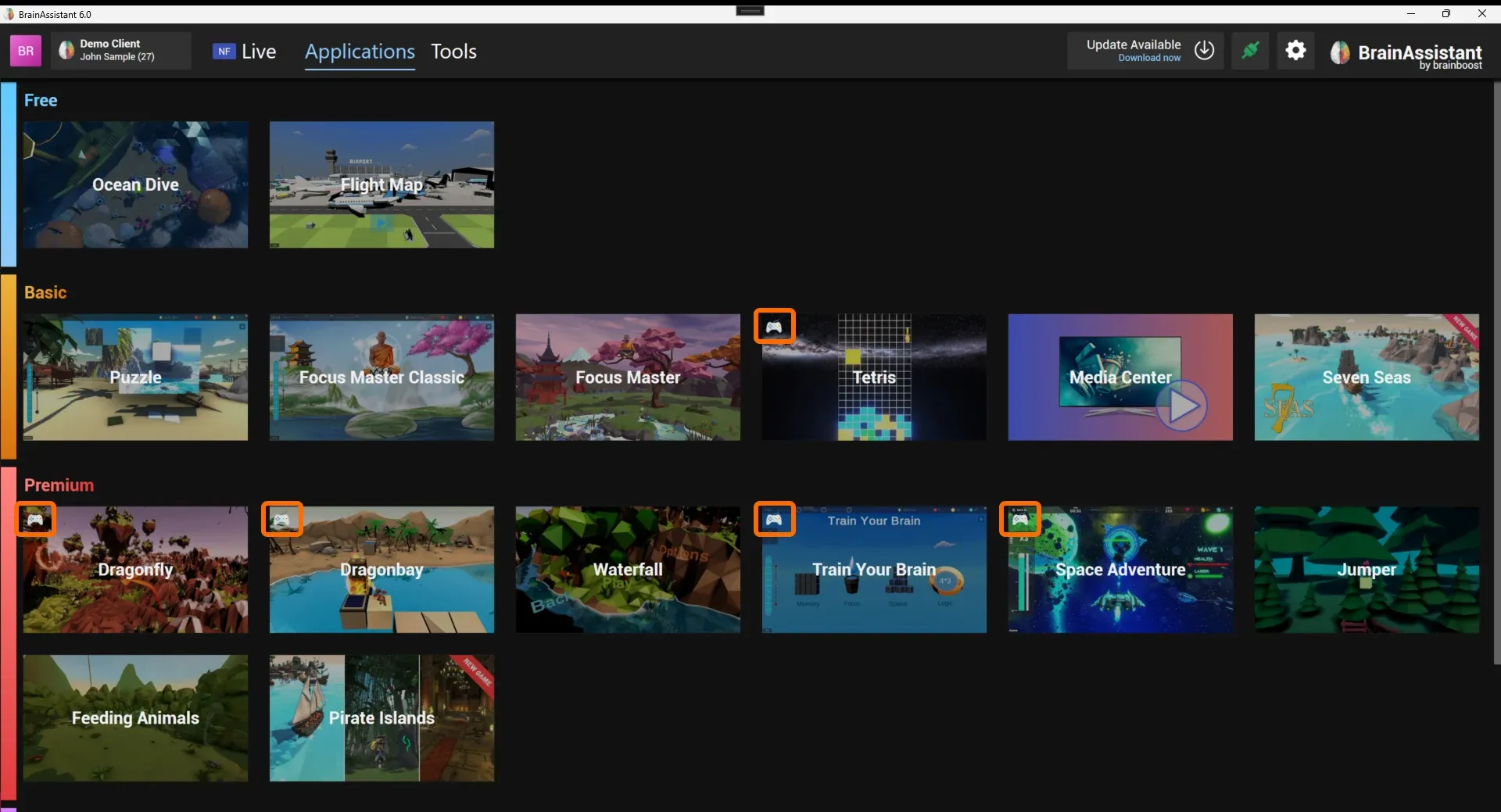This screenshot has width=1501, height=812.
Task: Open the Tools tab
Action: [453, 52]
